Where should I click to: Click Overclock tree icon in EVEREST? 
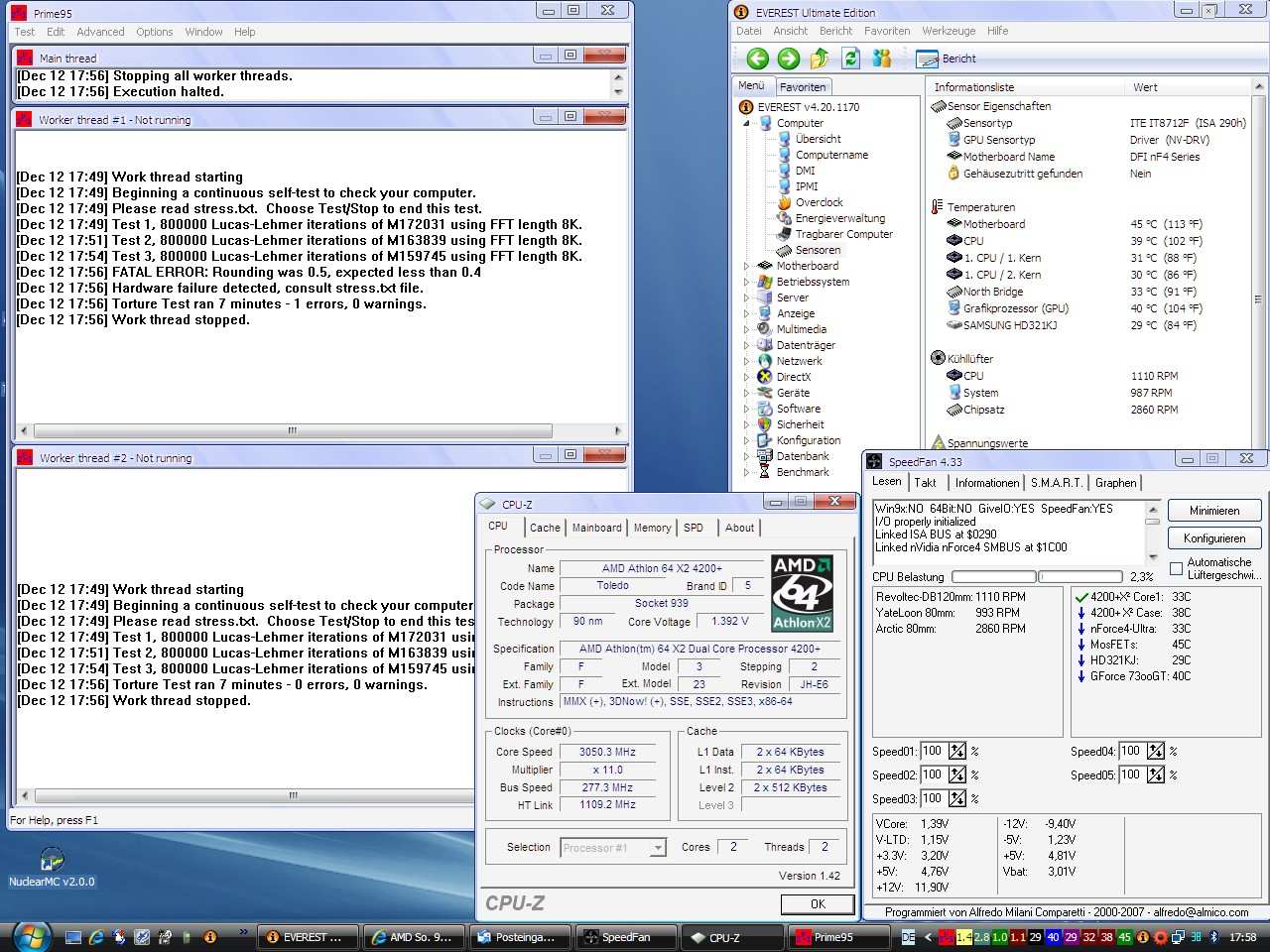coord(784,202)
